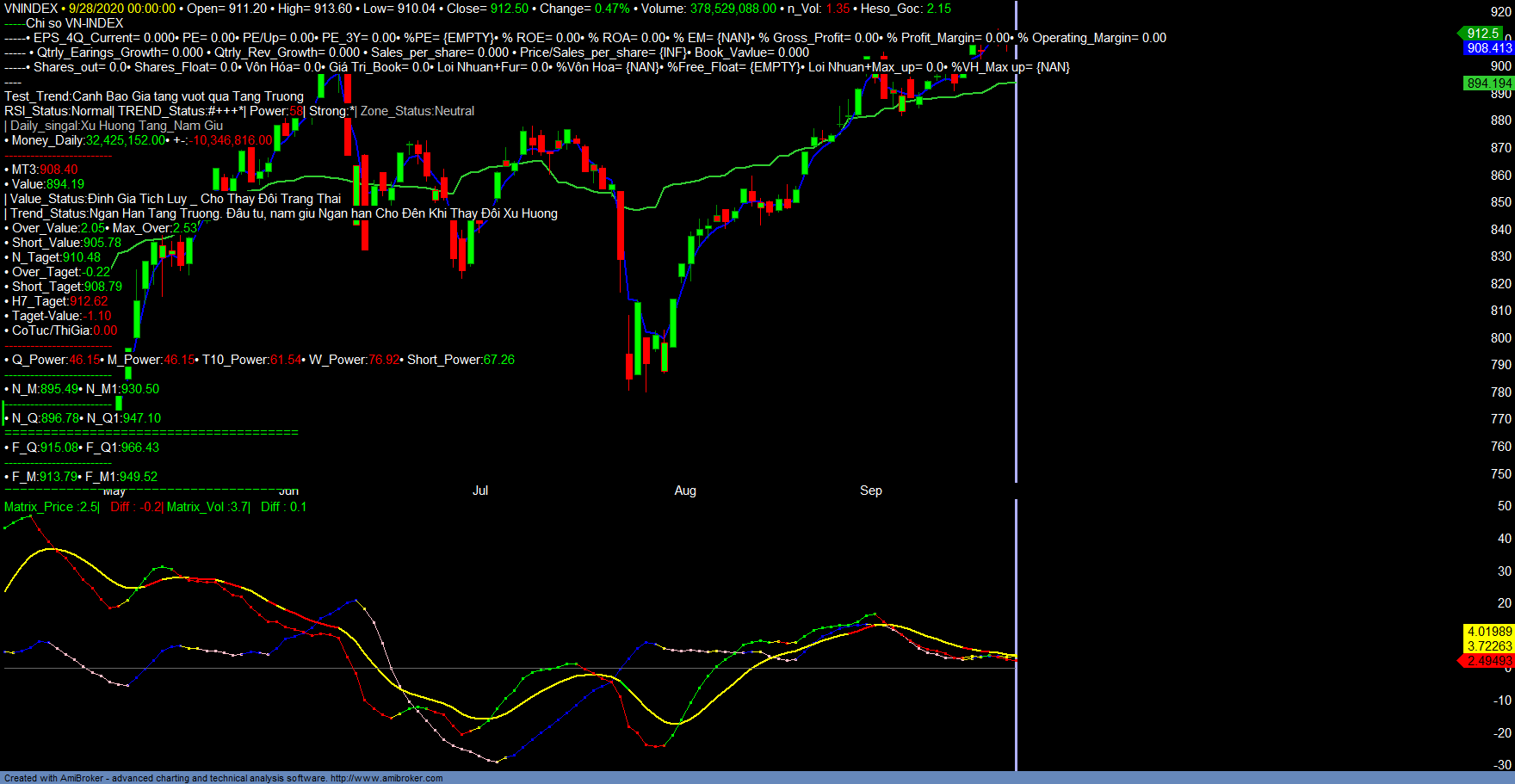
Task: Select the Jul label on time axis
Action: [480, 491]
